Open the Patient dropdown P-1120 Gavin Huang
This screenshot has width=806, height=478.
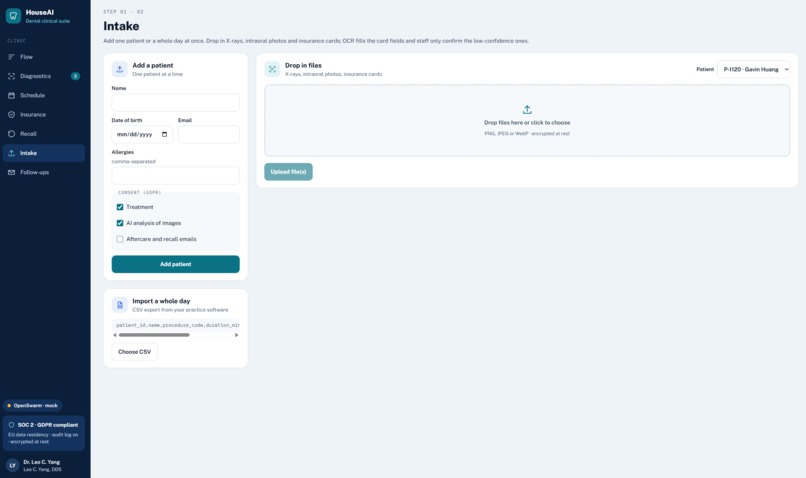pyautogui.click(x=754, y=69)
